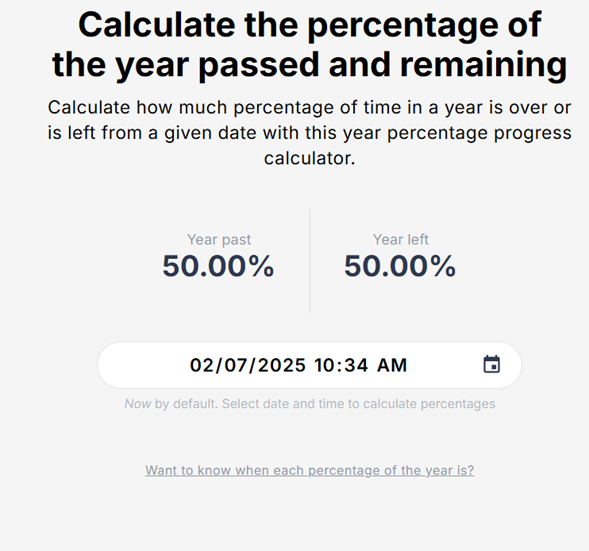Click the vertical divider between percentages
The width and height of the screenshot is (589, 551).
pyautogui.click(x=310, y=261)
